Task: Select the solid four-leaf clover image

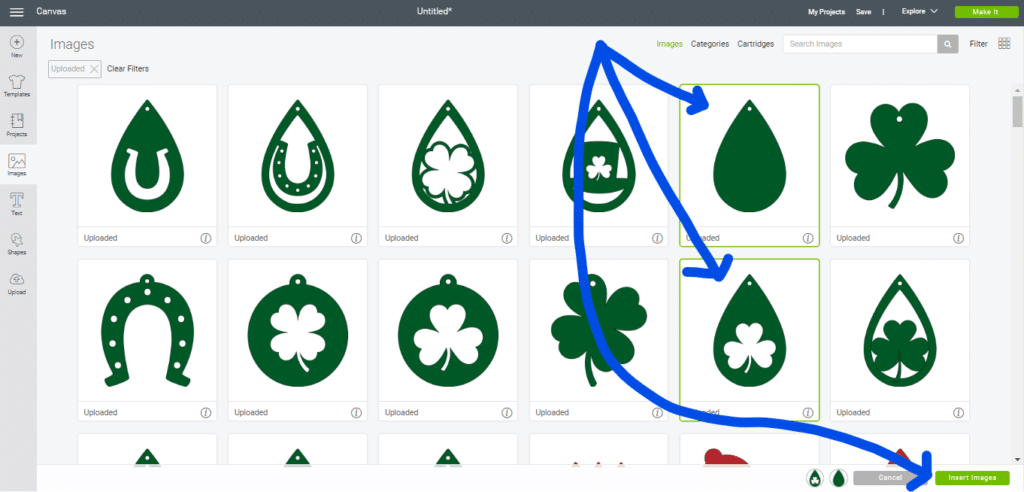Action: [599, 331]
